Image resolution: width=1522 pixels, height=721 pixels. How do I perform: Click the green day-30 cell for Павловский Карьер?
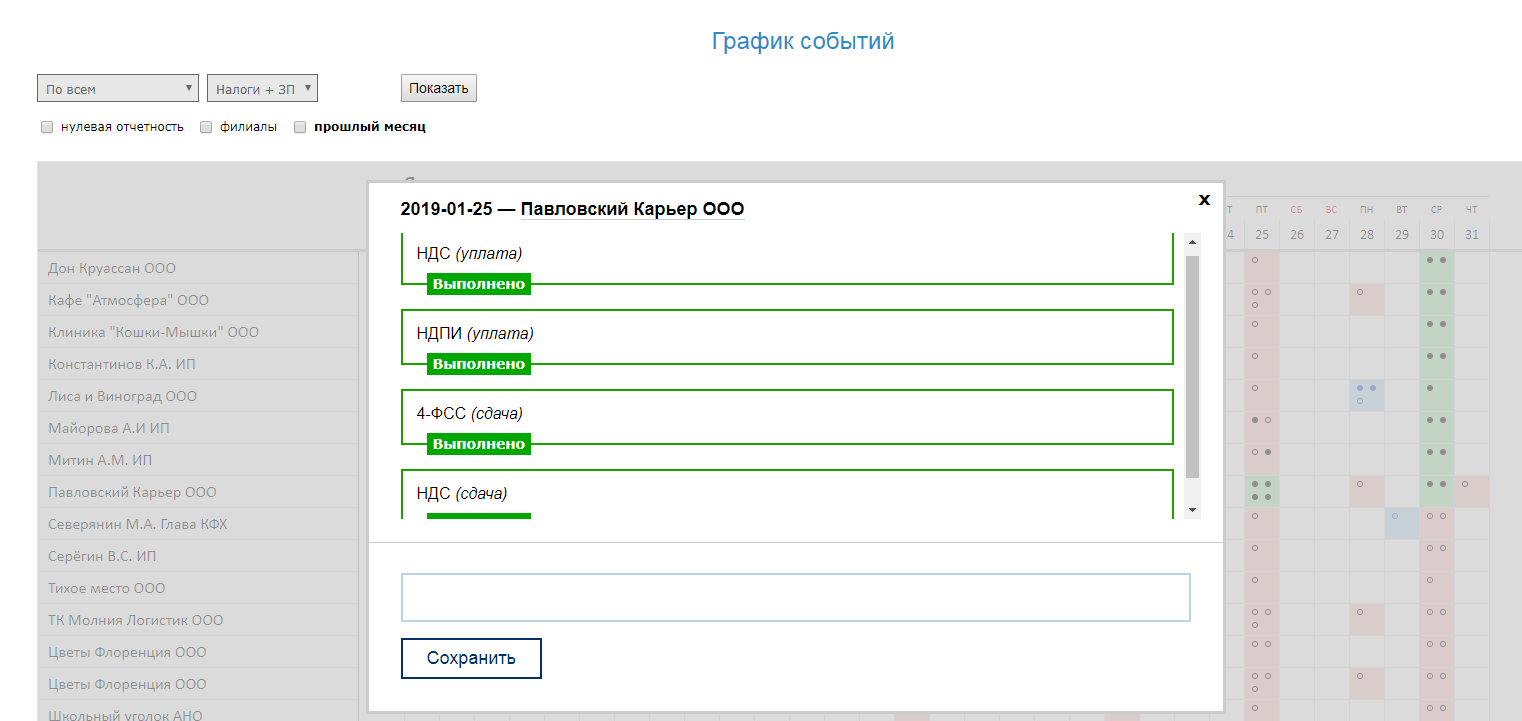click(x=1436, y=491)
